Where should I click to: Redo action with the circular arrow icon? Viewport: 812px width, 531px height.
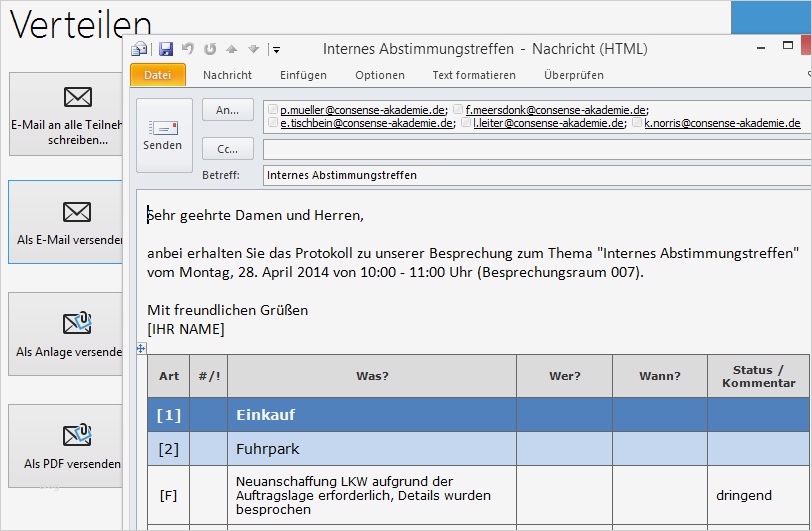point(210,49)
